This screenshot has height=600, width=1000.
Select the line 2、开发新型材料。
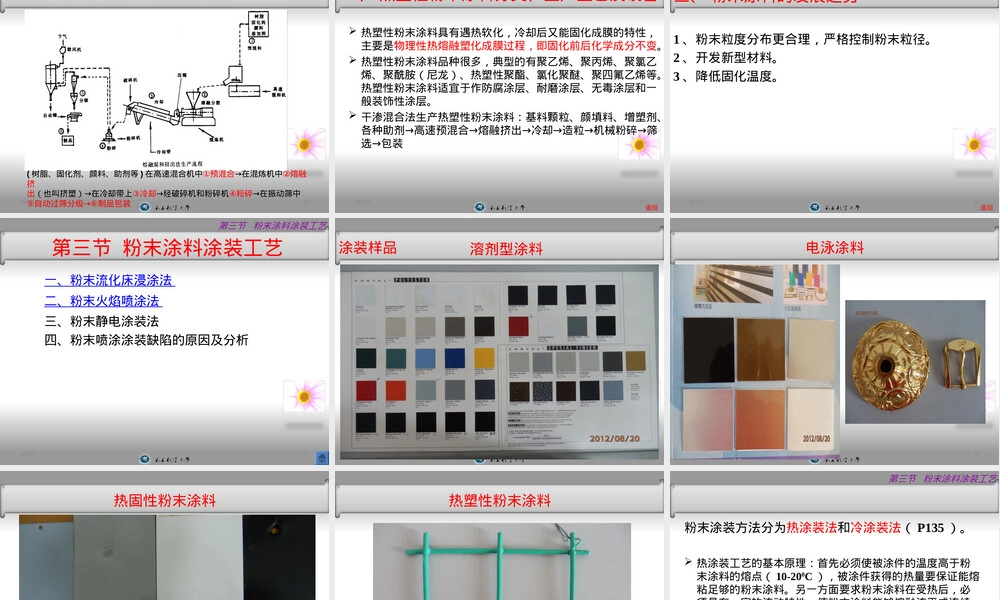click(726, 58)
